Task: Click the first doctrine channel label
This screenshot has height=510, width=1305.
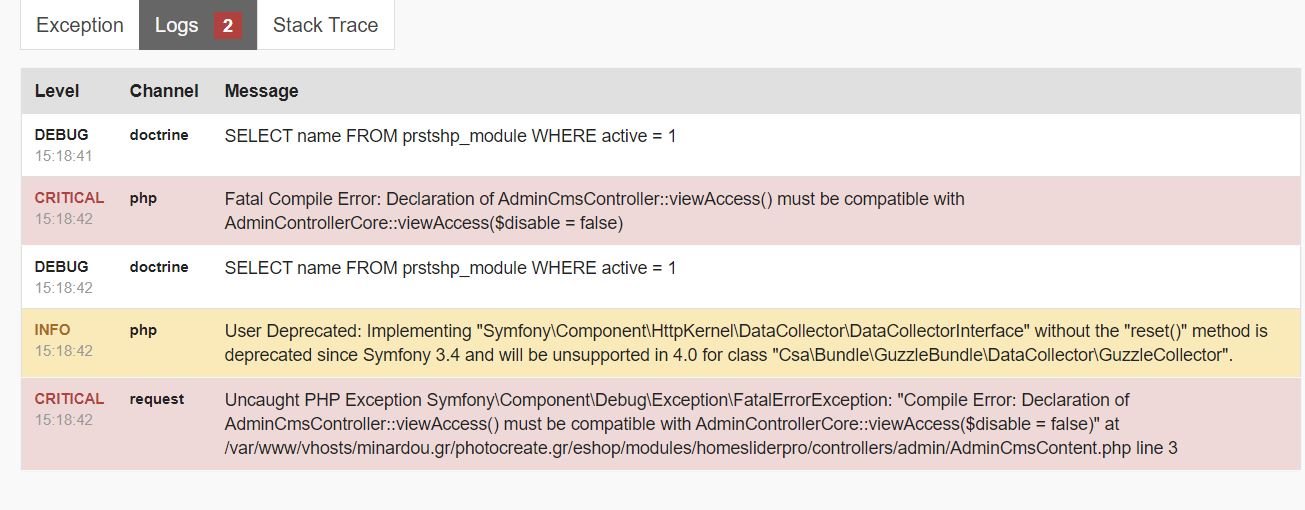Action: click(158, 135)
